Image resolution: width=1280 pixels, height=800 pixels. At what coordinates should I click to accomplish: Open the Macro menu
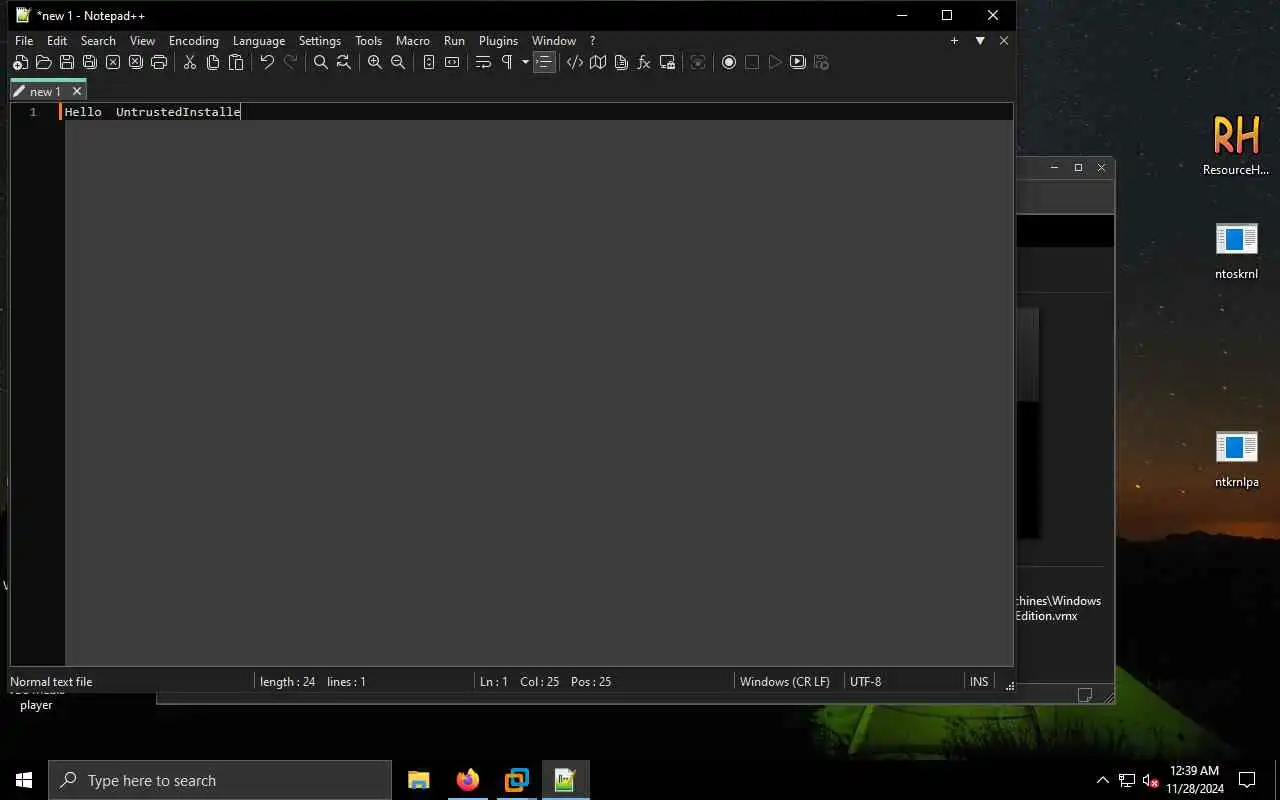(412, 41)
